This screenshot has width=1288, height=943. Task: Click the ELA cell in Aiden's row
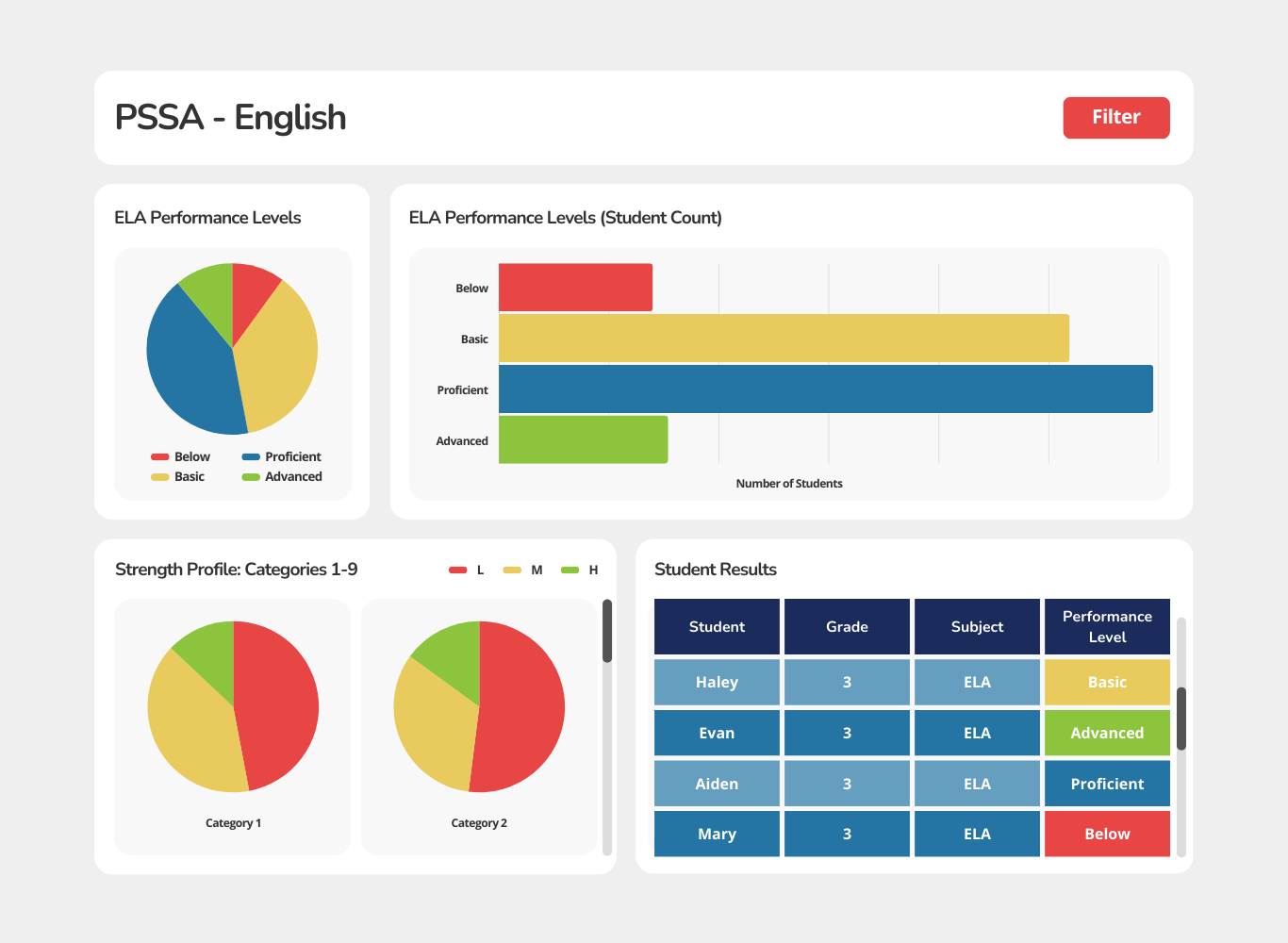tap(977, 784)
